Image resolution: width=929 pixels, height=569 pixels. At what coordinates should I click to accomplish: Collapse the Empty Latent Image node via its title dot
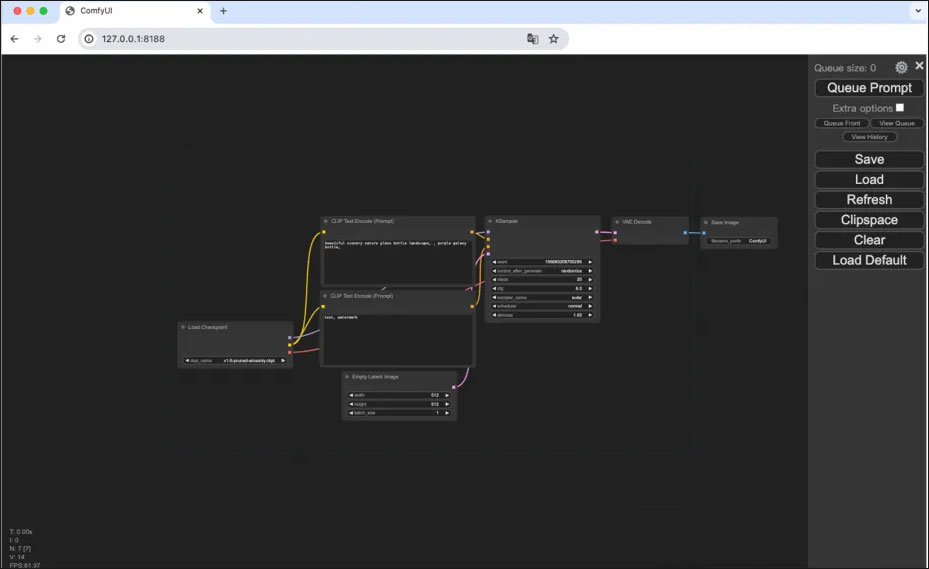[347, 377]
